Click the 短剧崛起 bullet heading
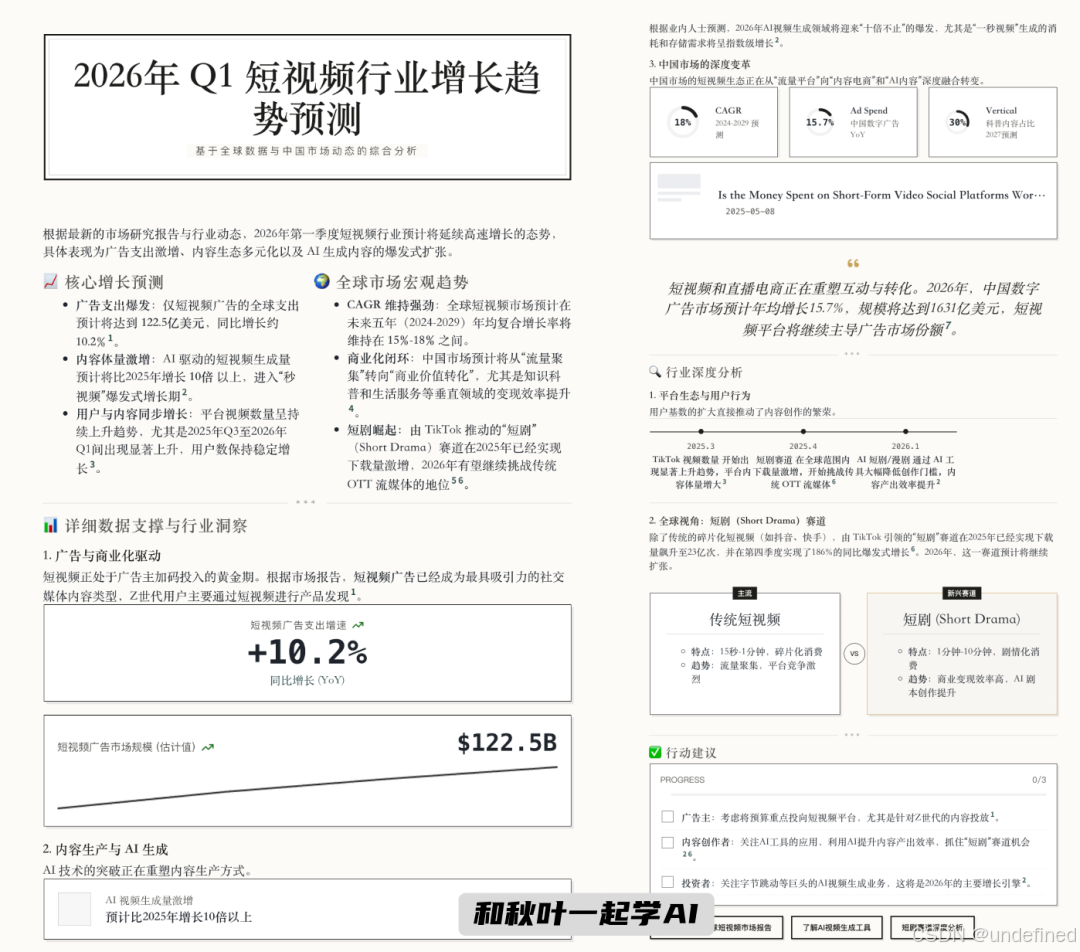The image size is (1080, 952). pyautogui.click(x=373, y=430)
